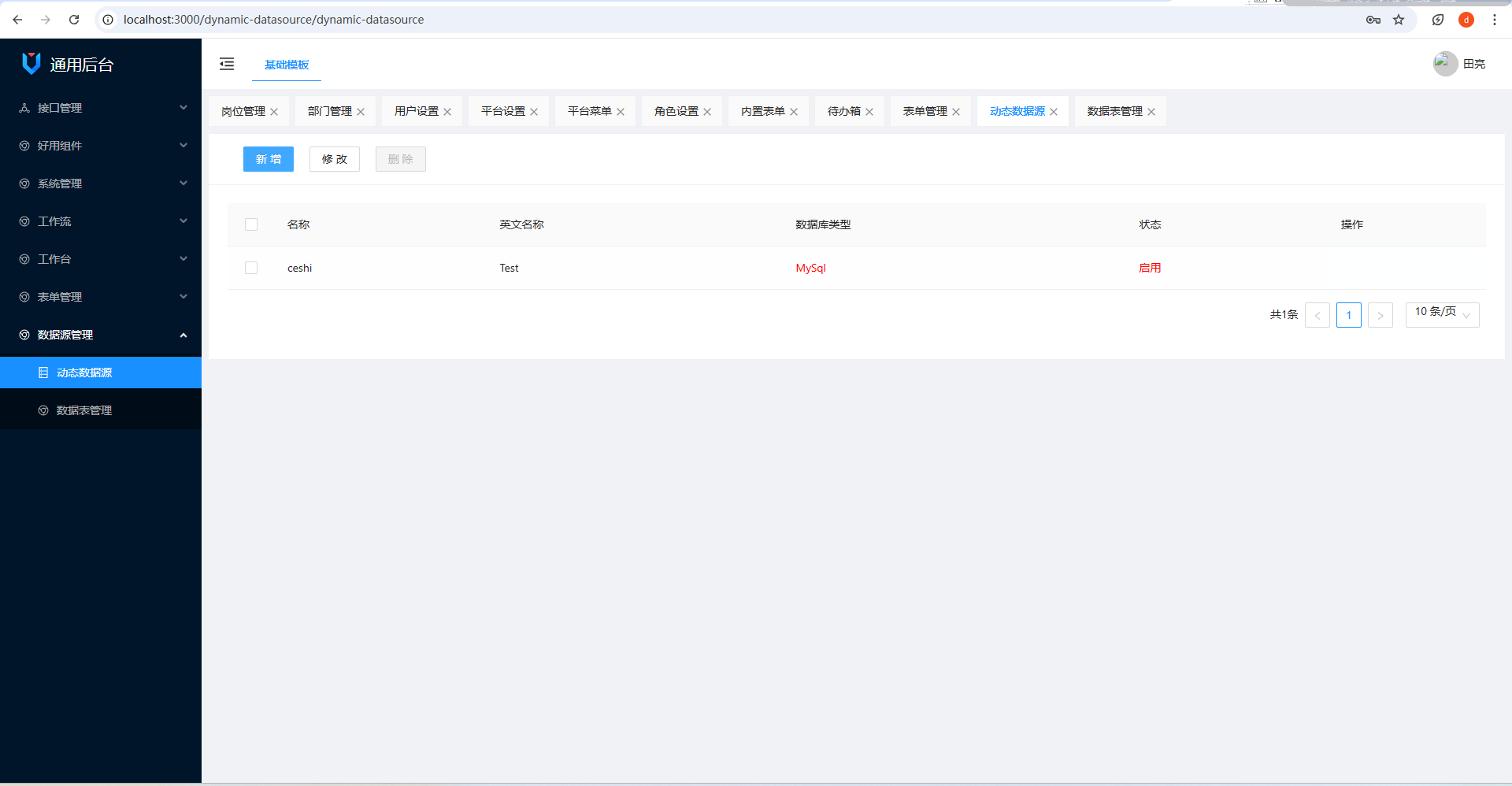Viewport: 1512px width, 786px height.
Task: Click the 接口管理 sidebar icon
Action: pos(23,108)
